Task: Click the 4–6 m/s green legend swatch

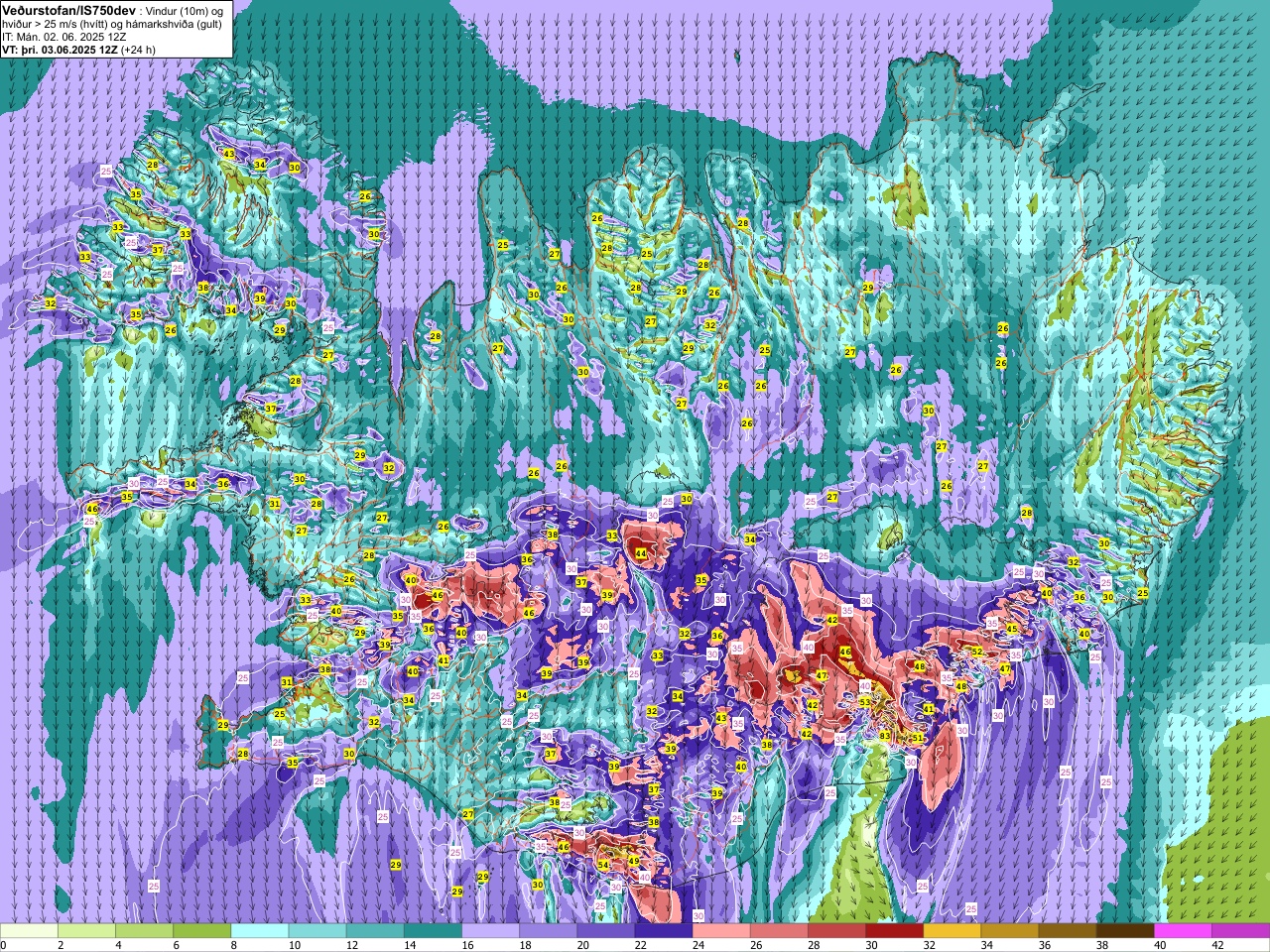Action: 144,931
